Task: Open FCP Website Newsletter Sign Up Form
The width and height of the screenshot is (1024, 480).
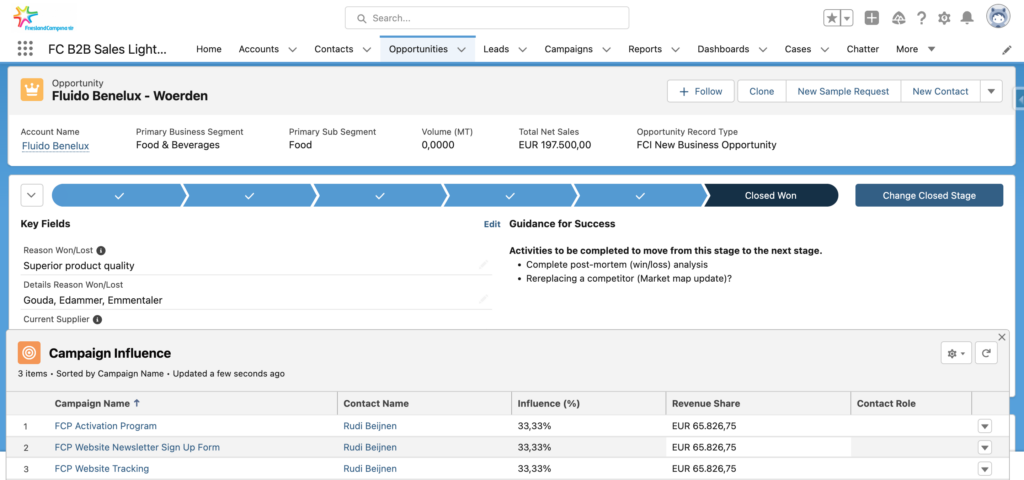Action: (137, 447)
